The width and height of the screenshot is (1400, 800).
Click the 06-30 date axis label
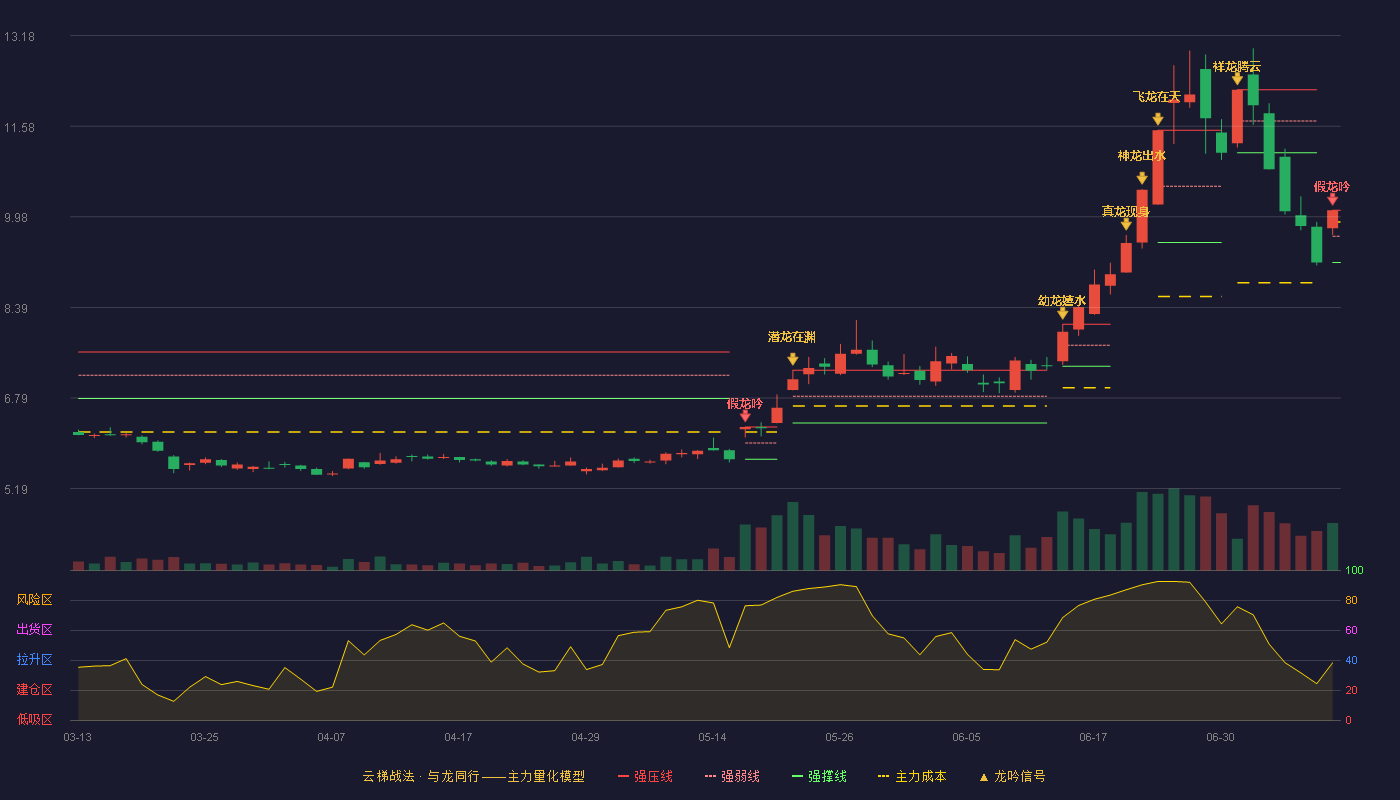(x=1220, y=737)
